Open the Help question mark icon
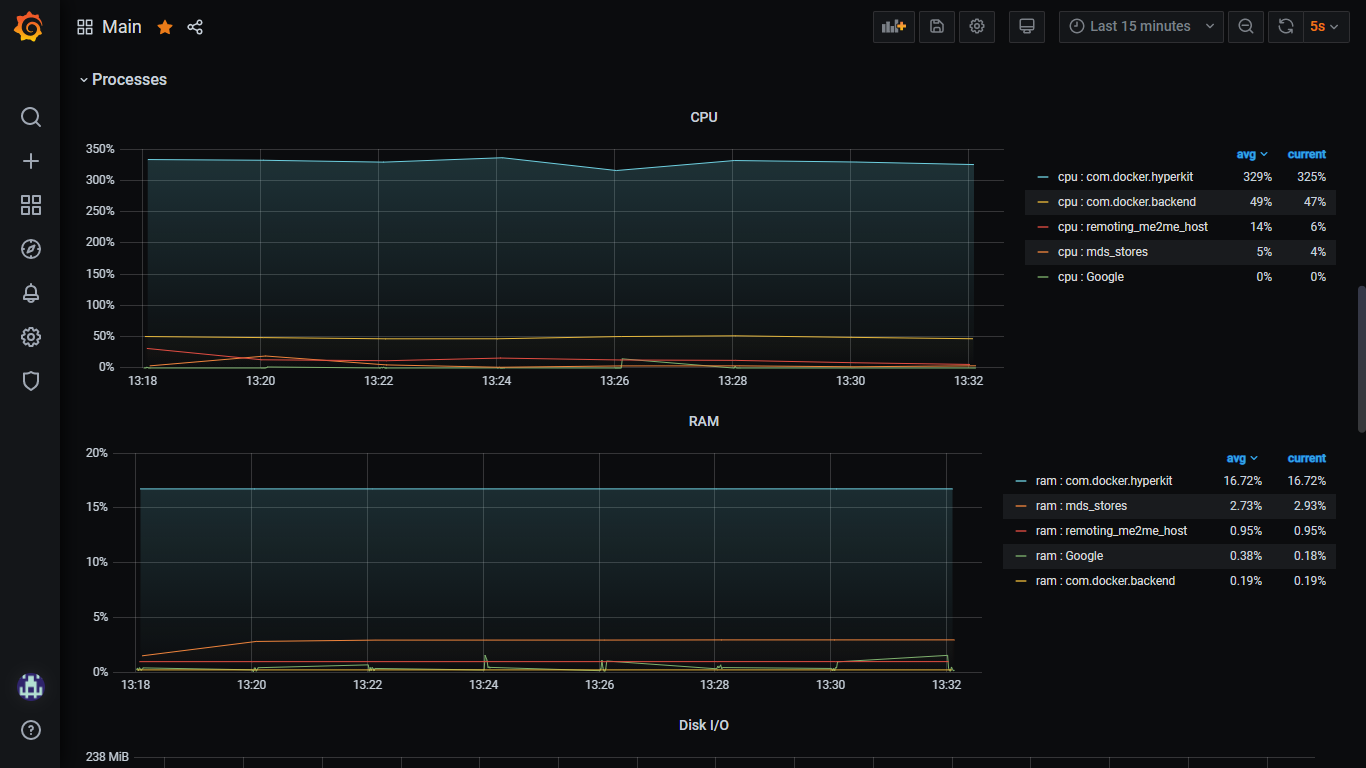This screenshot has width=1366, height=768. [31, 730]
